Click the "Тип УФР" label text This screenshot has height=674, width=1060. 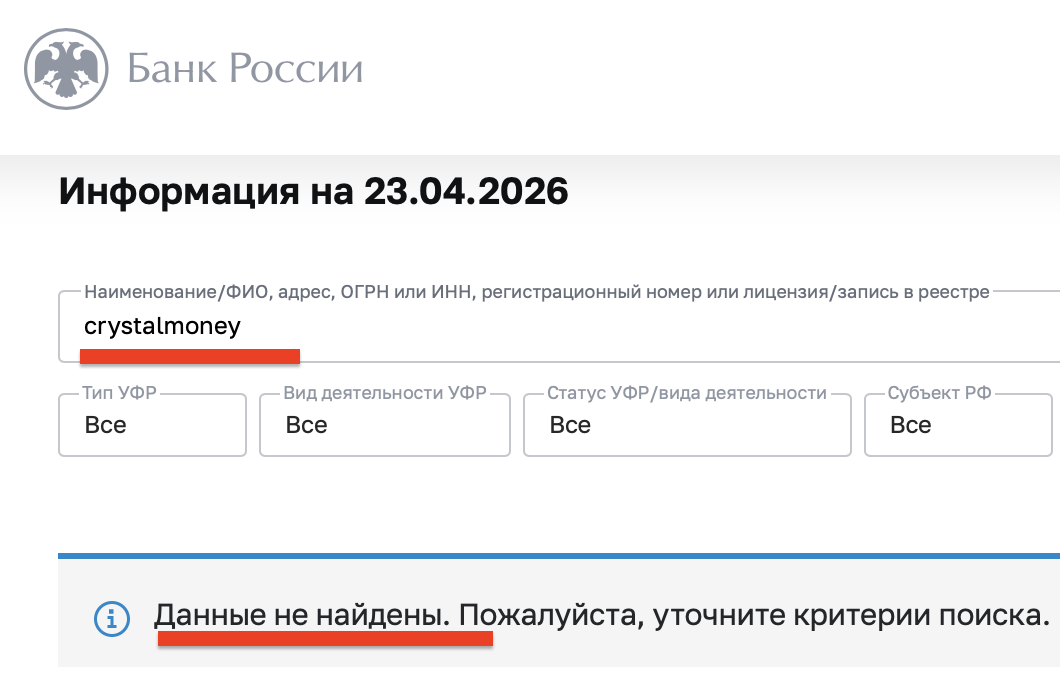pos(120,393)
